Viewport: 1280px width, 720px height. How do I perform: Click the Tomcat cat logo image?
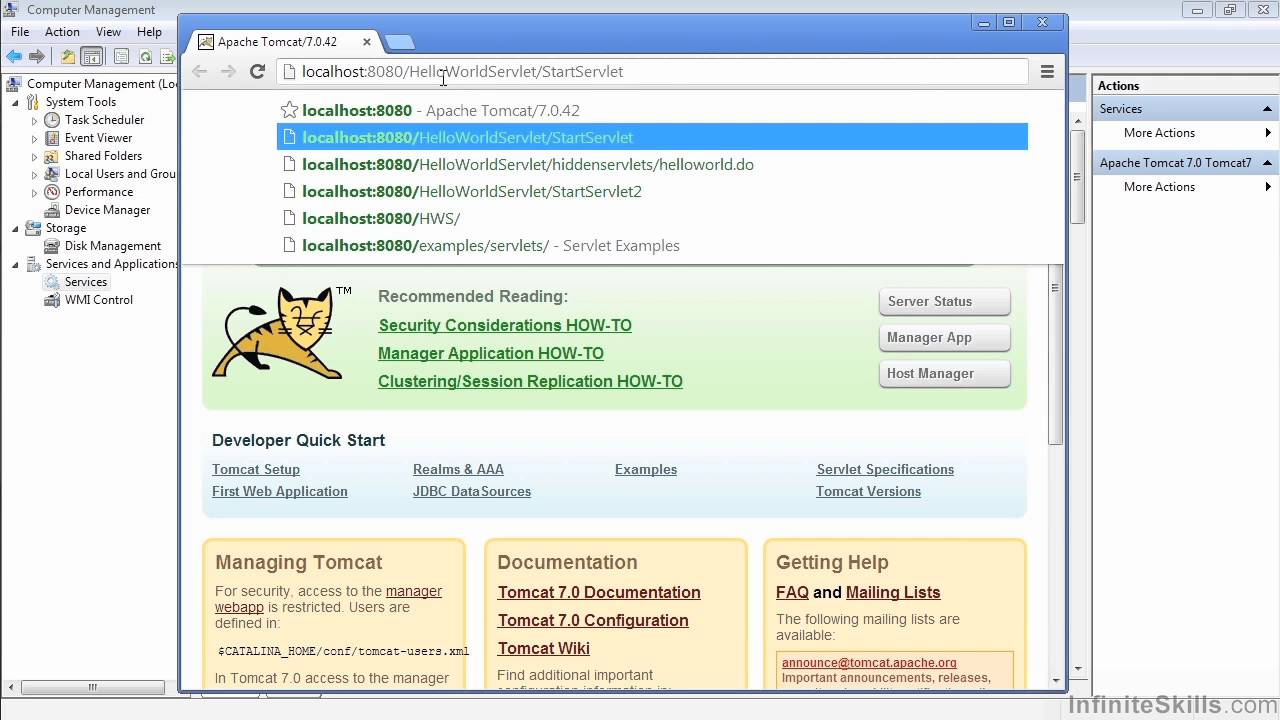click(x=276, y=333)
